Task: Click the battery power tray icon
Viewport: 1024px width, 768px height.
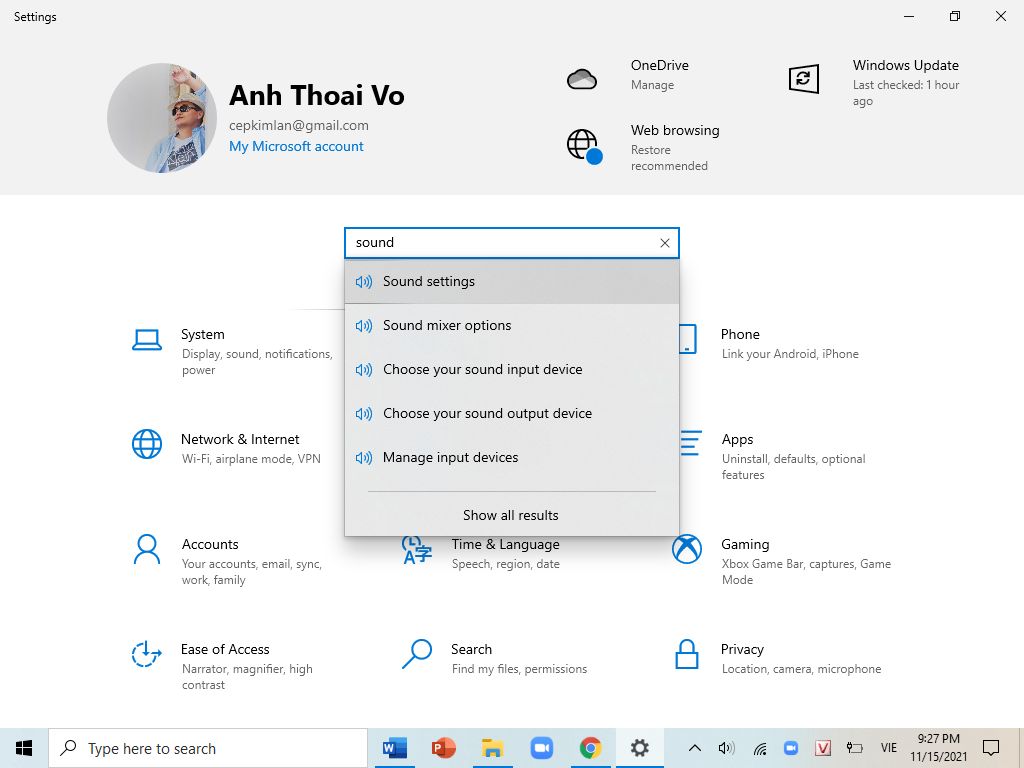Action: click(x=854, y=748)
